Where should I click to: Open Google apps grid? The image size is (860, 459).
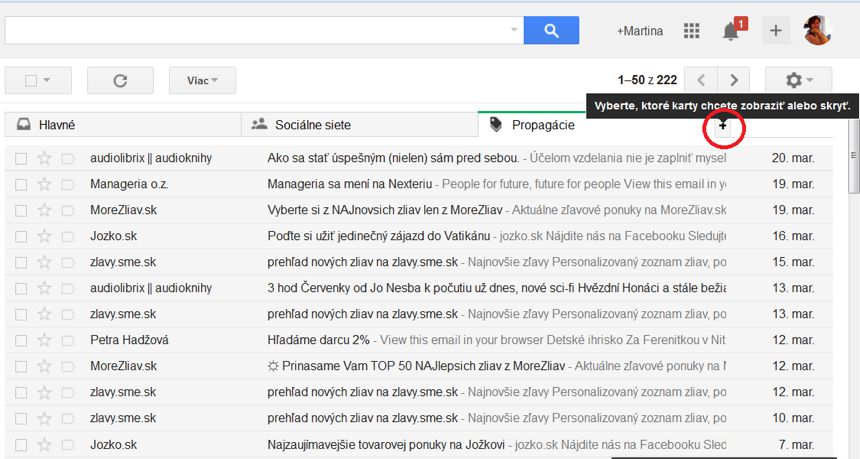tap(692, 31)
